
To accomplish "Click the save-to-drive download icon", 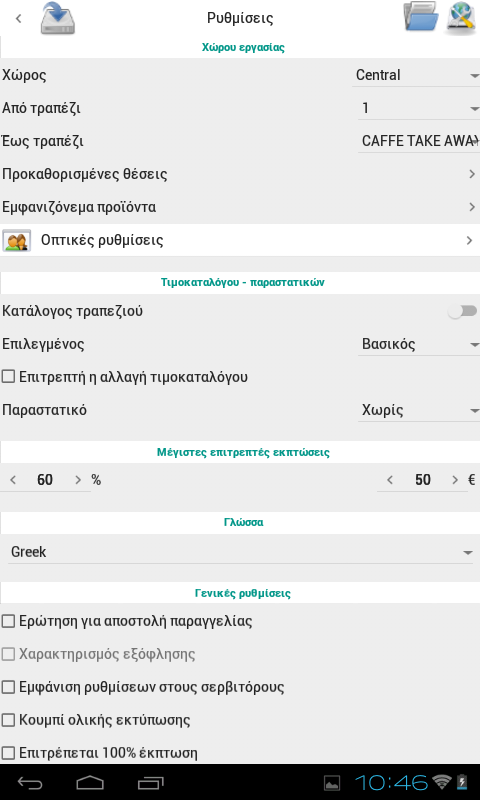I will click(x=58, y=18).
